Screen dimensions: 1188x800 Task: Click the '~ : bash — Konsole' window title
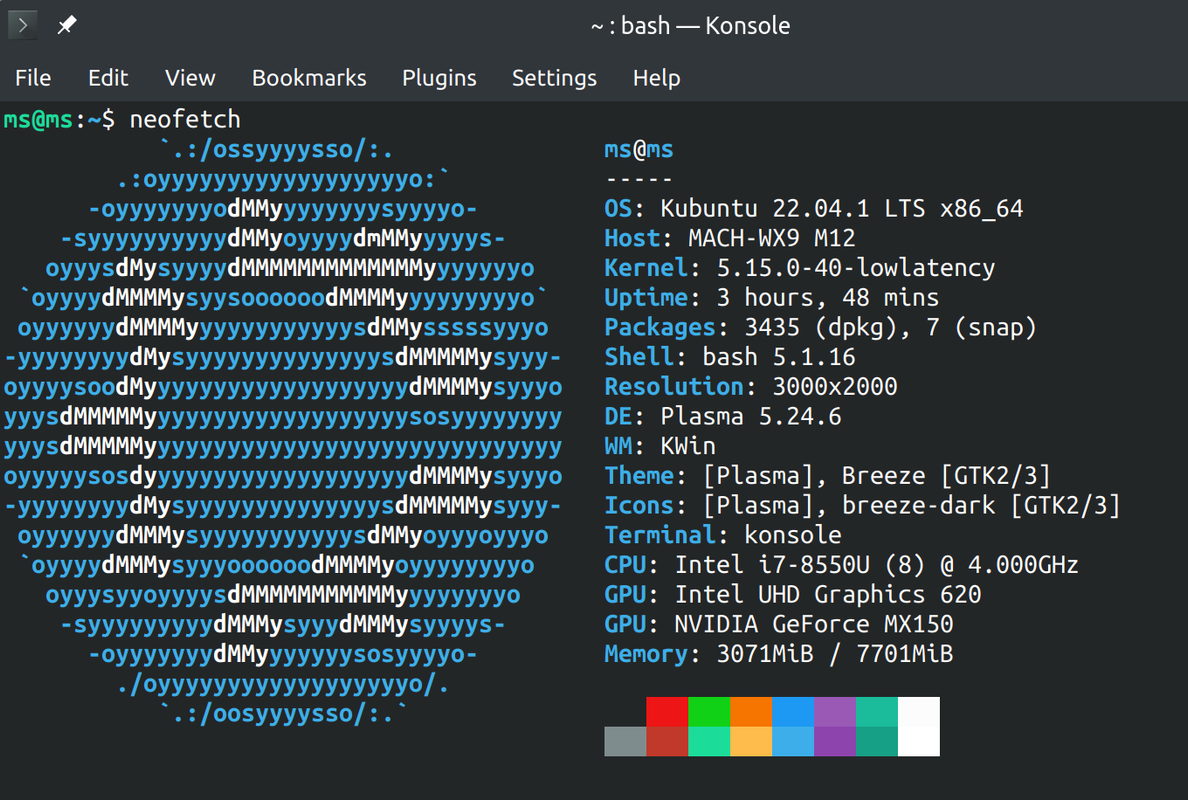pos(690,26)
